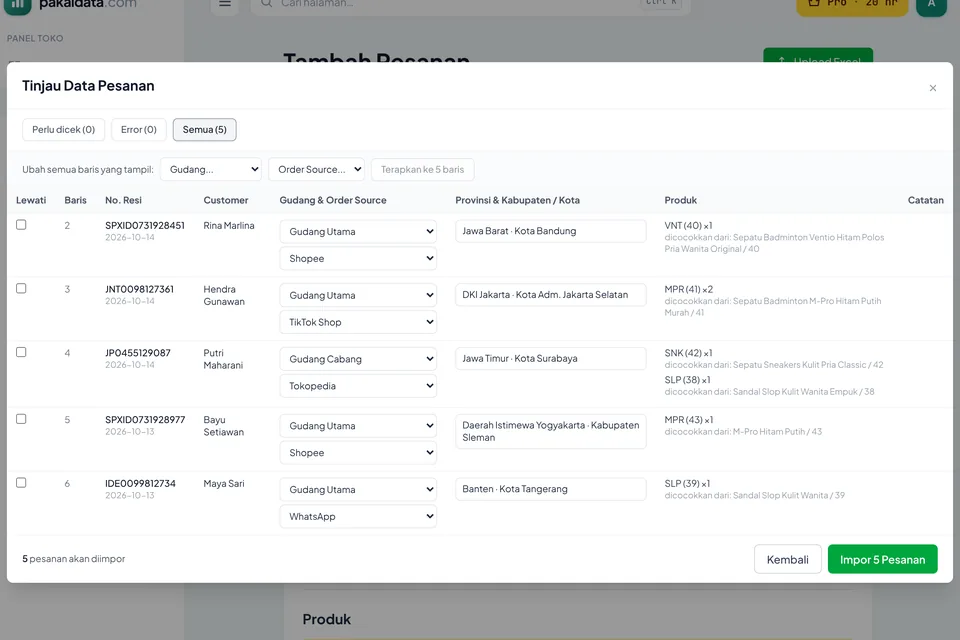Screen dimensions: 960x640
Task: Click the Pro plan badge in top bar
Action: (852, 6)
